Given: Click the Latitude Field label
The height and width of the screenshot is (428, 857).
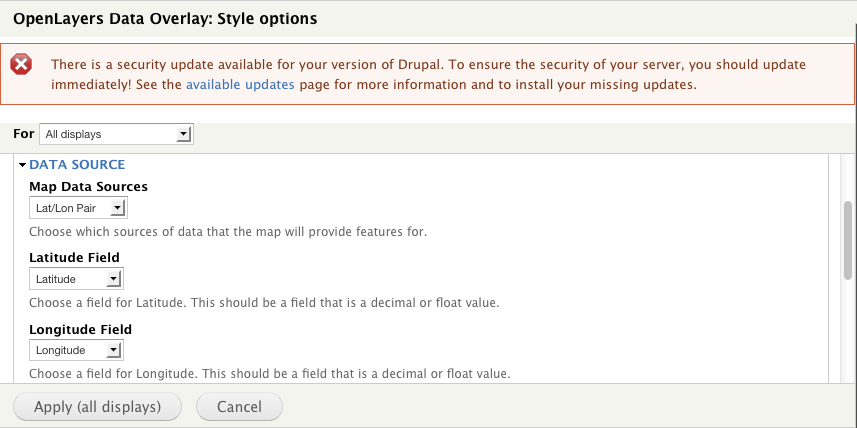Looking at the screenshot, I should click(74, 258).
